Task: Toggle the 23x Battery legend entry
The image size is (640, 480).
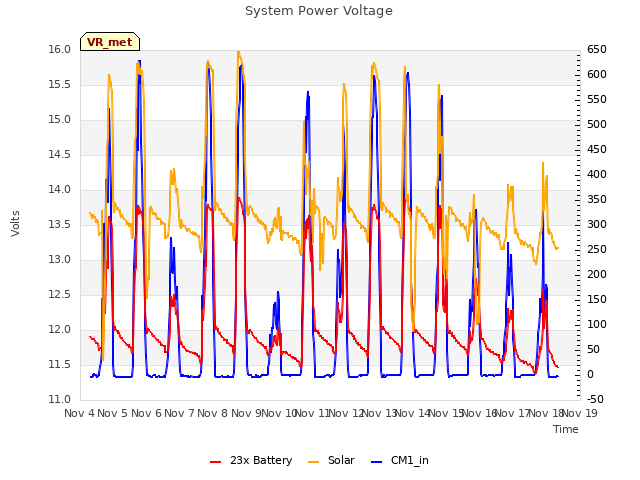Action: [251, 460]
